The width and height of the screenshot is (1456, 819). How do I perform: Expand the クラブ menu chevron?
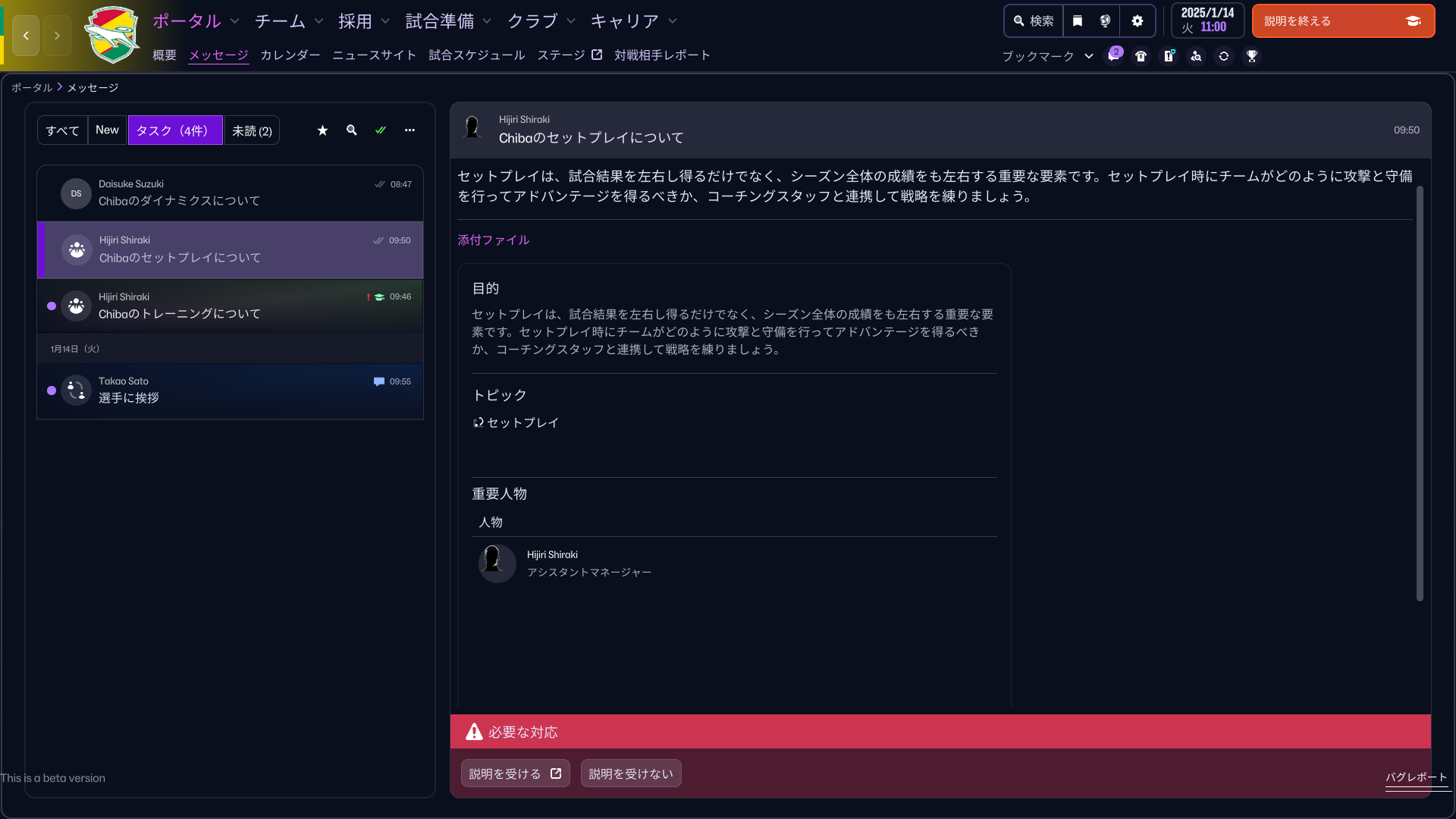pyautogui.click(x=571, y=21)
